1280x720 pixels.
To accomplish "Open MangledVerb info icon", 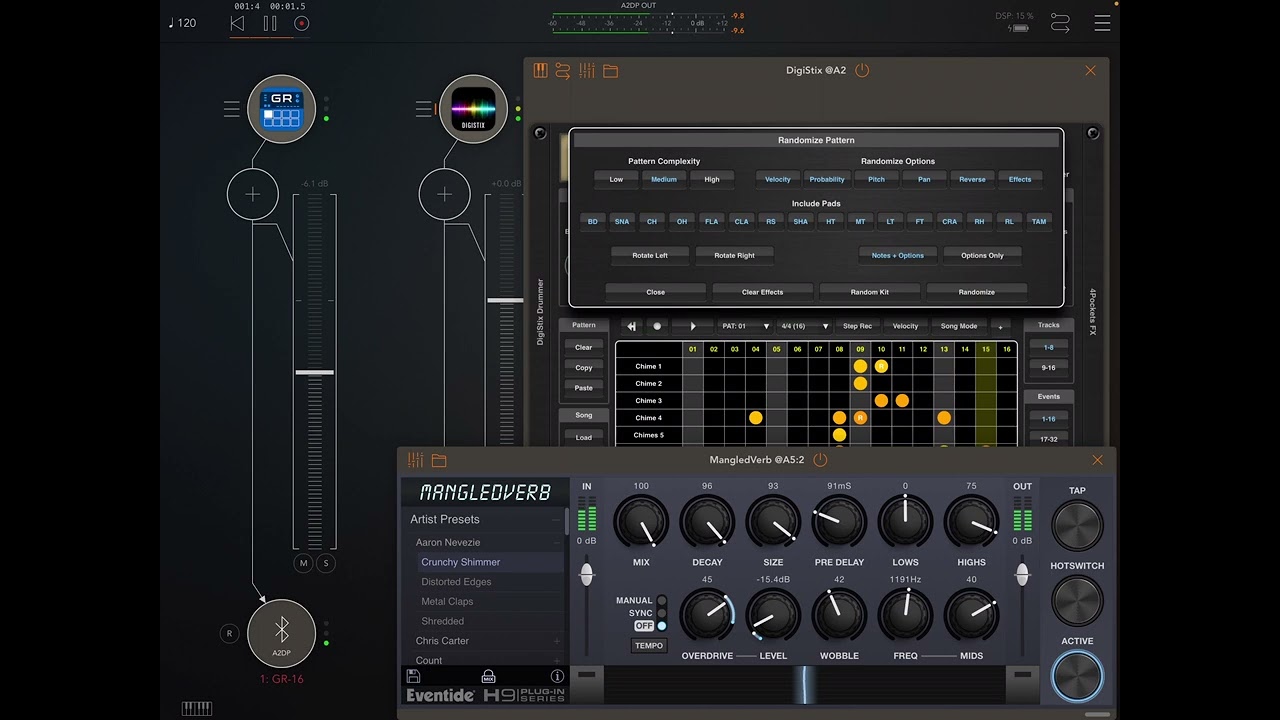I will coord(558,676).
